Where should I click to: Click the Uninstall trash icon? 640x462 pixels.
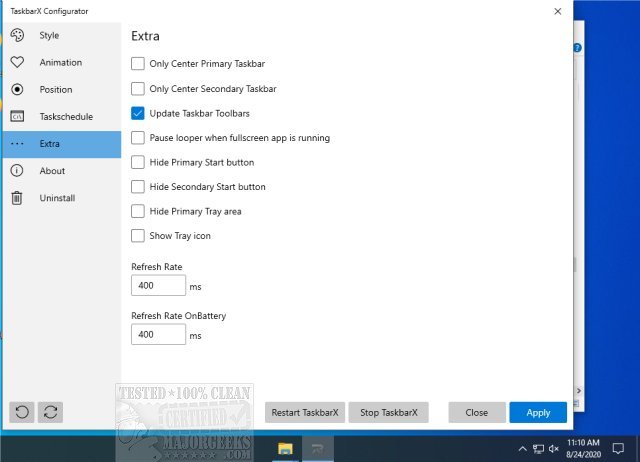[x=17, y=198]
